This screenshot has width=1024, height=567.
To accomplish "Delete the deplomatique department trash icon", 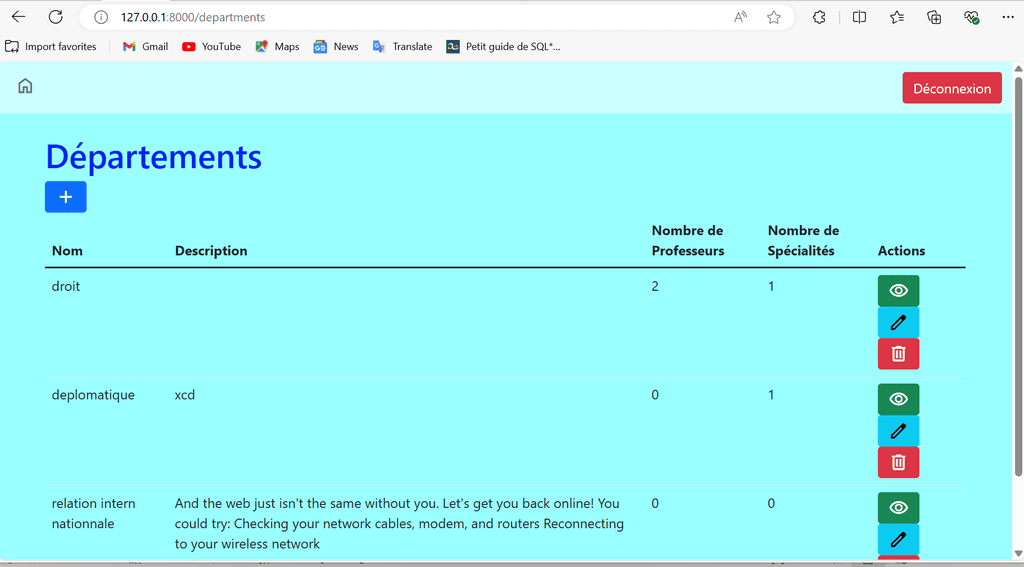I will click(x=898, y=462).
